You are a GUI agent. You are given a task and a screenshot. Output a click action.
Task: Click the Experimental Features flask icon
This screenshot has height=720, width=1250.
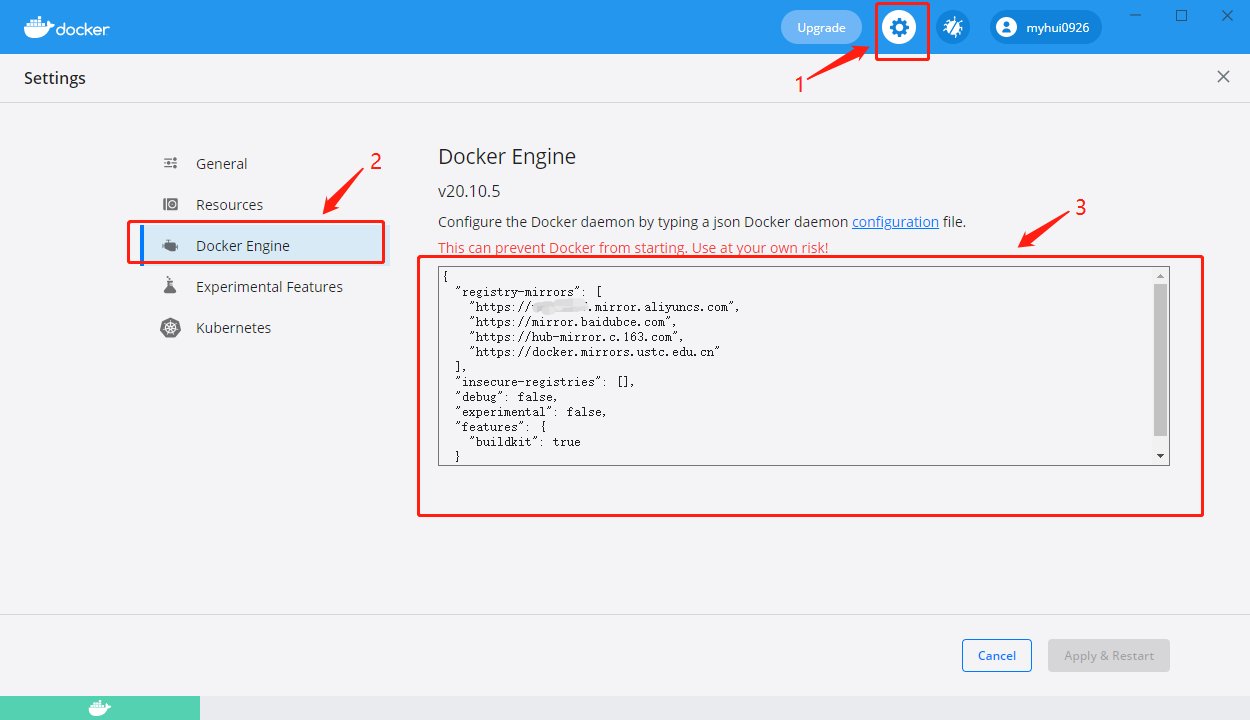(x=169, y=286)
